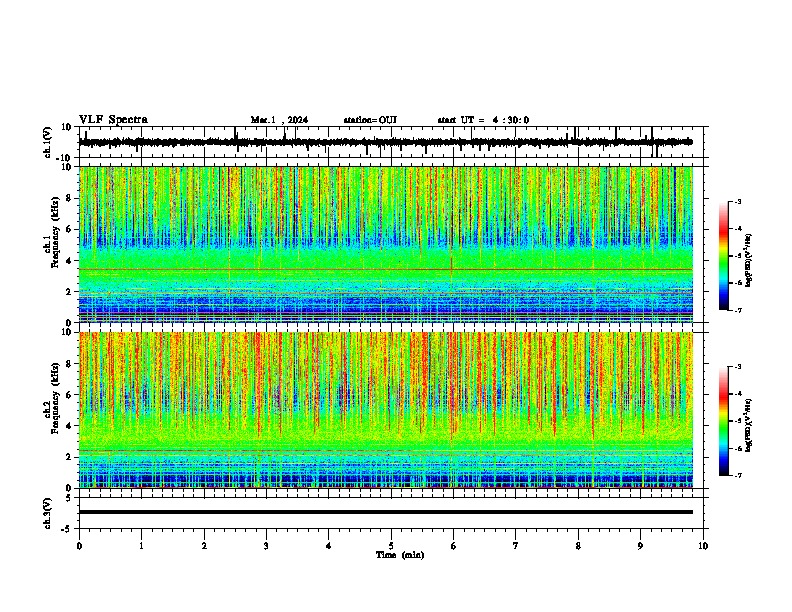The height and width of the screenshot is (612, 792).
Task: Click the ch.3(V) flat trace line
Action: [386, 512]
